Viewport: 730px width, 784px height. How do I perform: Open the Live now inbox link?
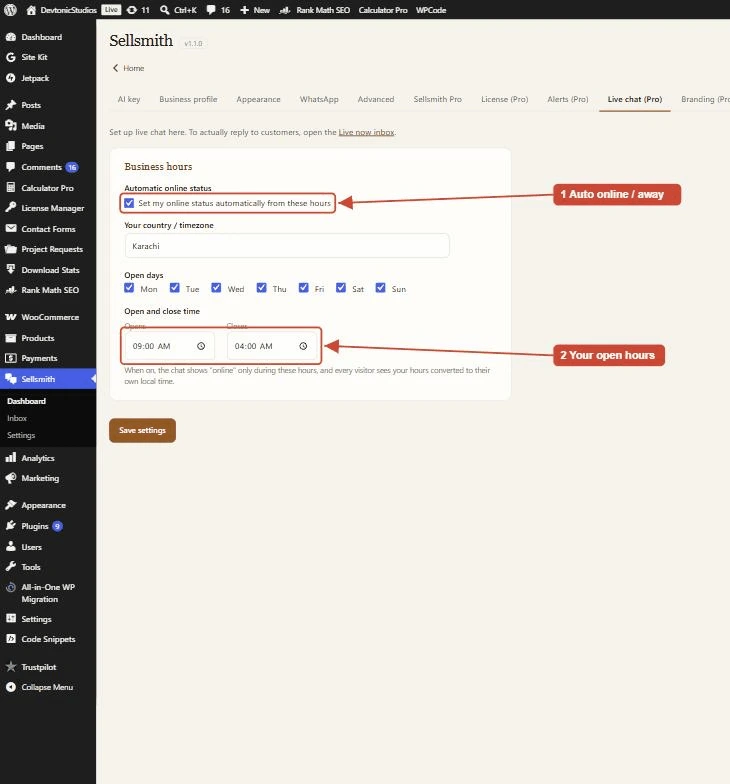[x=366, y=132]
